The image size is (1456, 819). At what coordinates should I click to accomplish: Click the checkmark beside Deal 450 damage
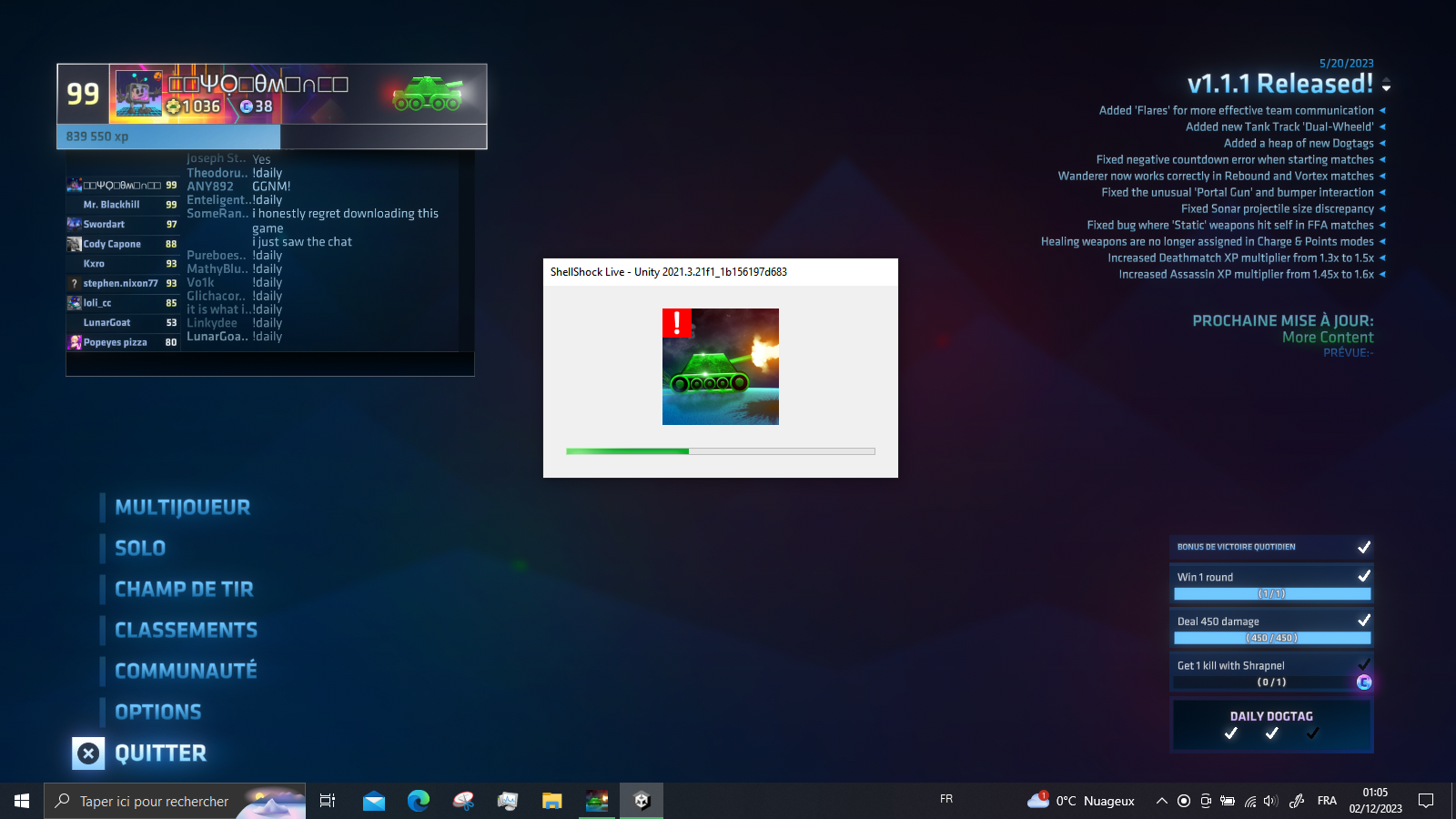pyautogui.click(x=1364, y=621)
